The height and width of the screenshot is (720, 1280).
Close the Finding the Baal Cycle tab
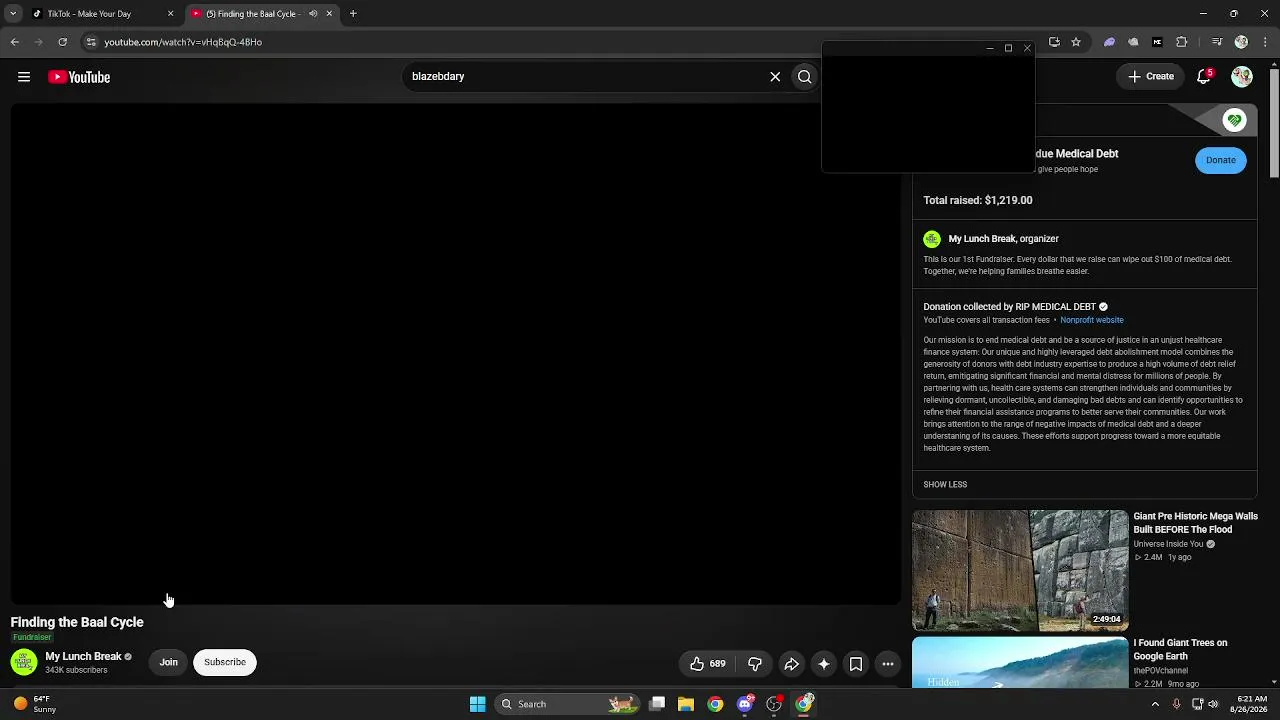coord(329,14)
